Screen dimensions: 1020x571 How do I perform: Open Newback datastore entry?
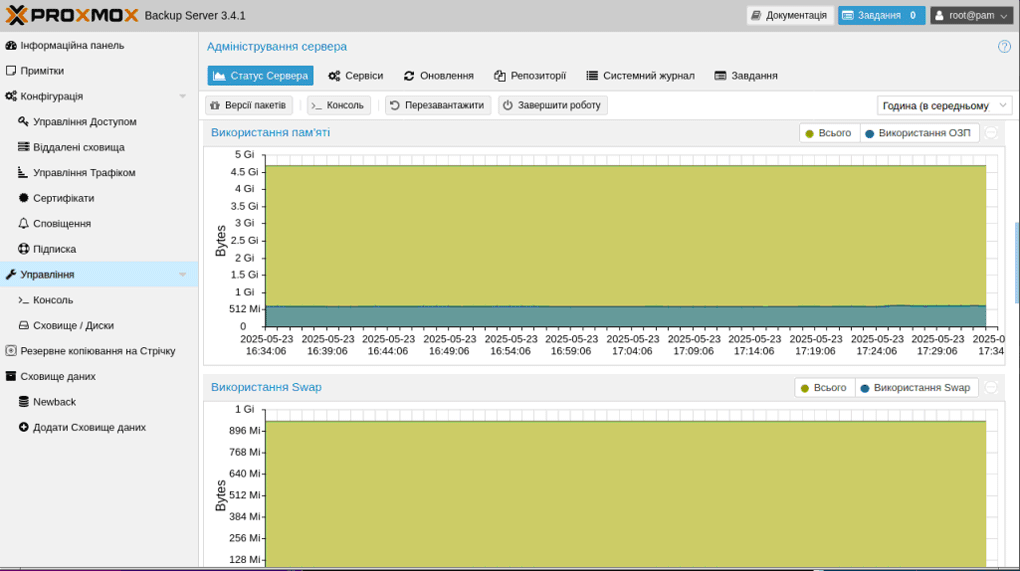[54, 402]
